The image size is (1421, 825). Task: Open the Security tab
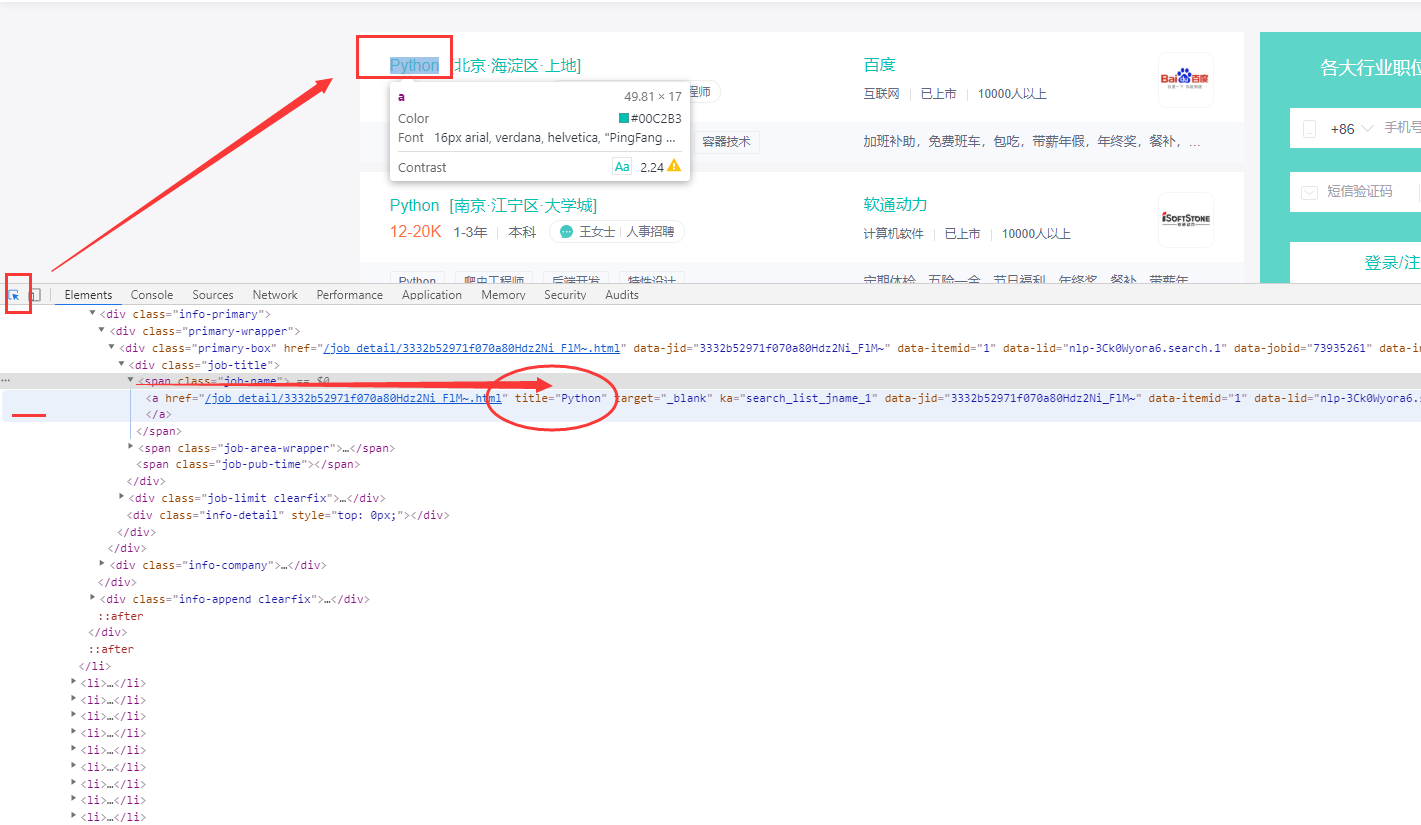click(565, 295)
